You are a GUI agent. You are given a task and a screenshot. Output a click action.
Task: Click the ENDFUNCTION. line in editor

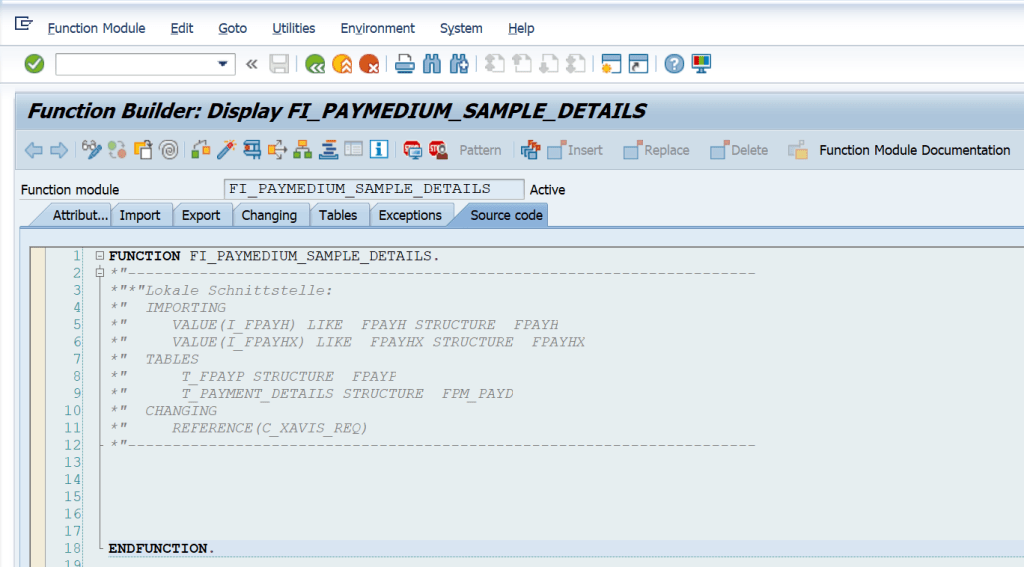[162, 549]
